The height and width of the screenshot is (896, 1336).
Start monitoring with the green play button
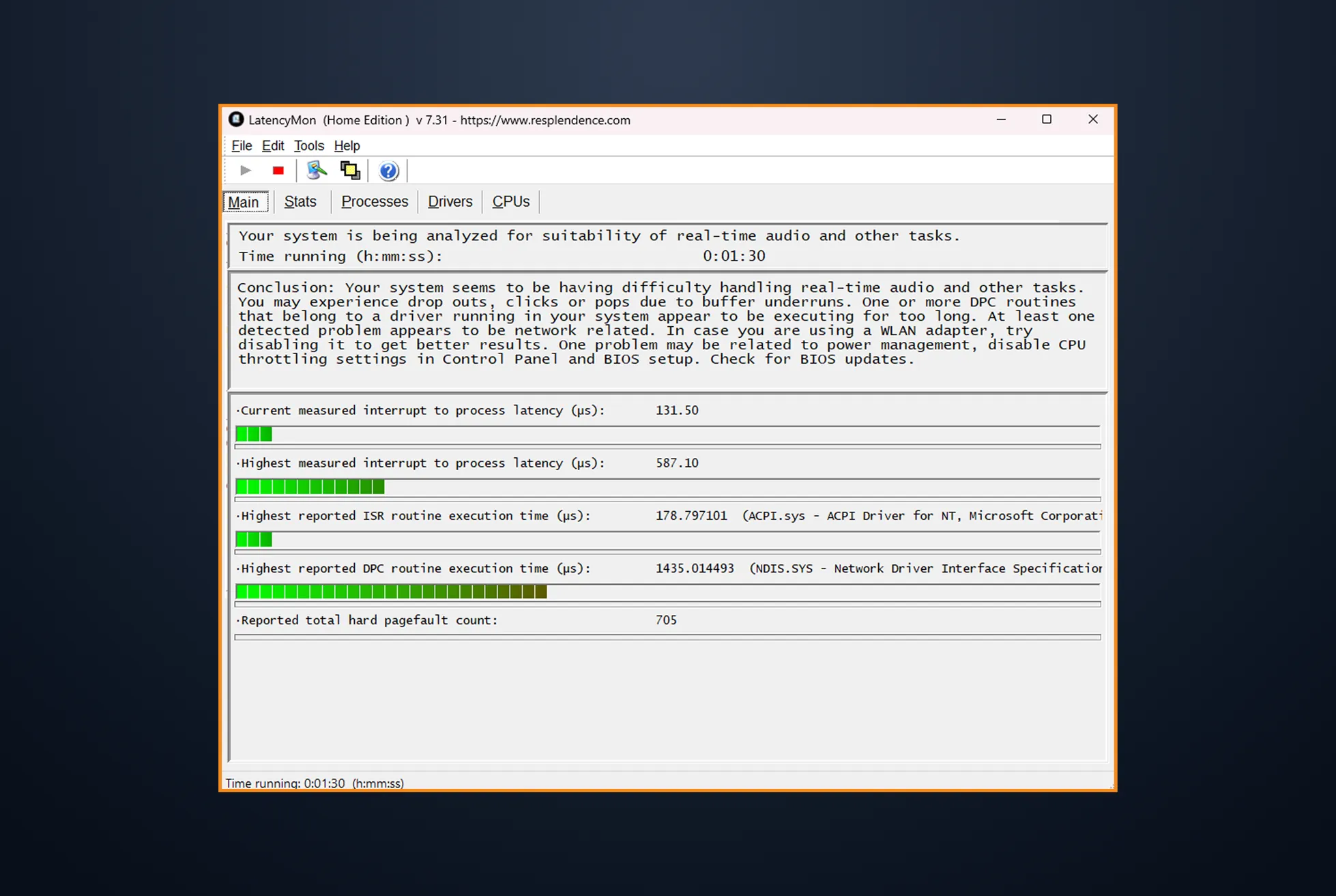pos(246,171)
